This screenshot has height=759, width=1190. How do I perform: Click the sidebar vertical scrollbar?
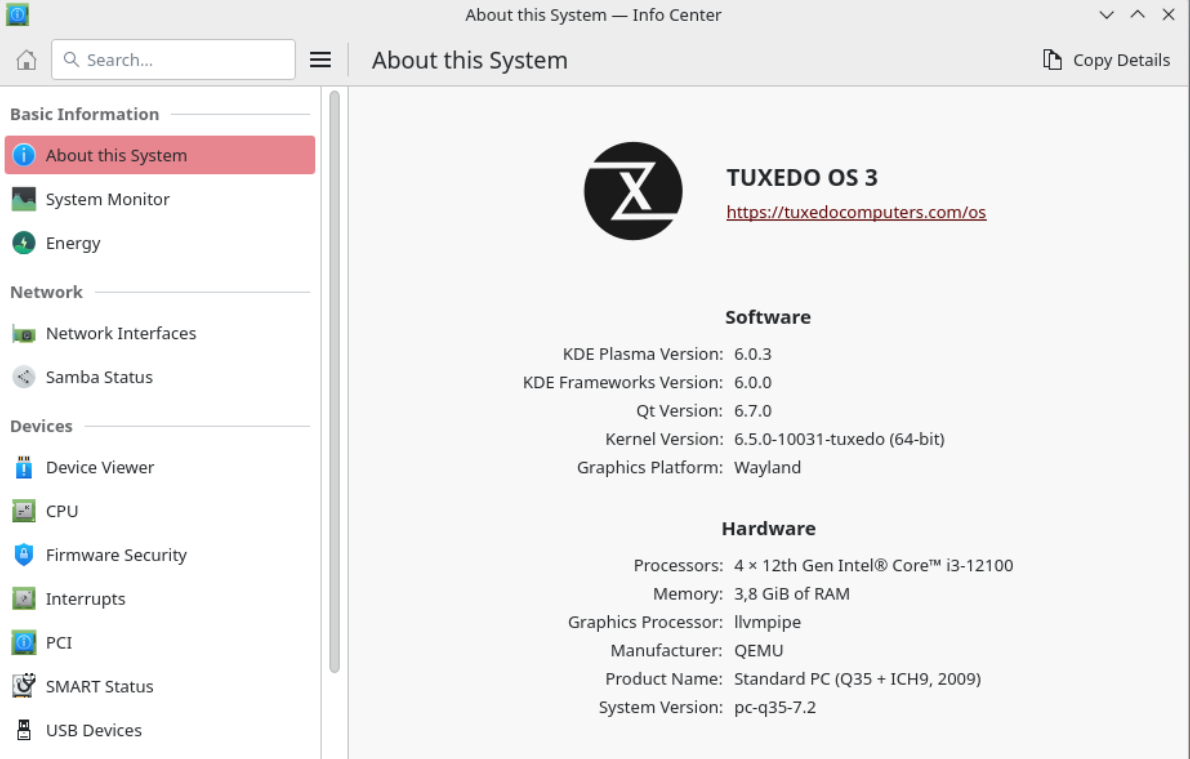click(x=334, y=380)
